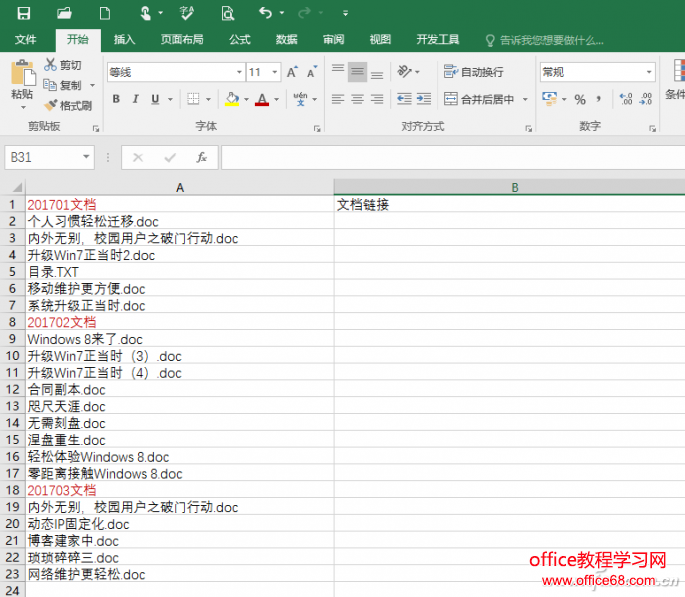This screenshot has height=597, width=685.
Task: Toggle Bold formatting
Action: (116, 99)
